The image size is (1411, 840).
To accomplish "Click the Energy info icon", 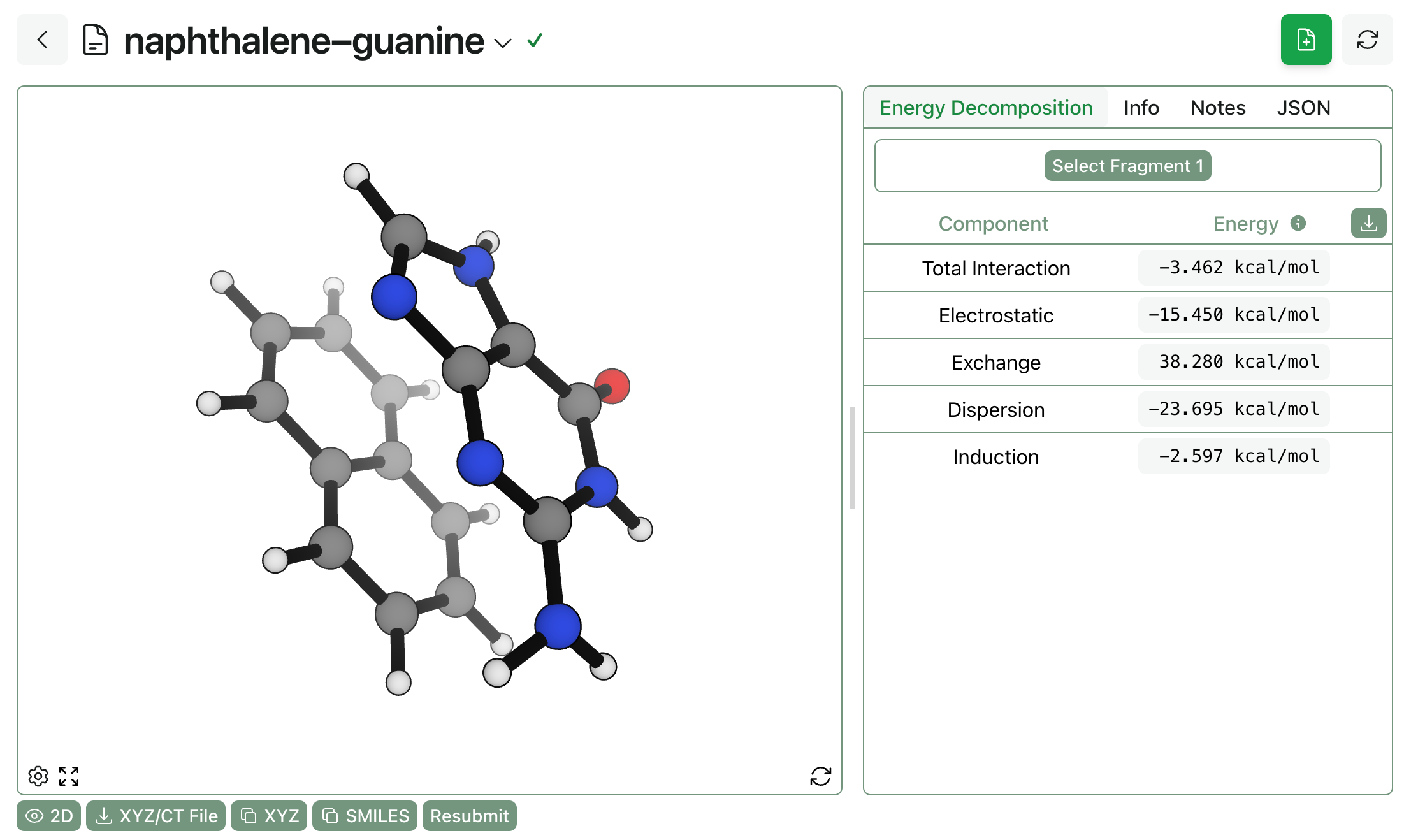I will click(x=1298, y=223).
